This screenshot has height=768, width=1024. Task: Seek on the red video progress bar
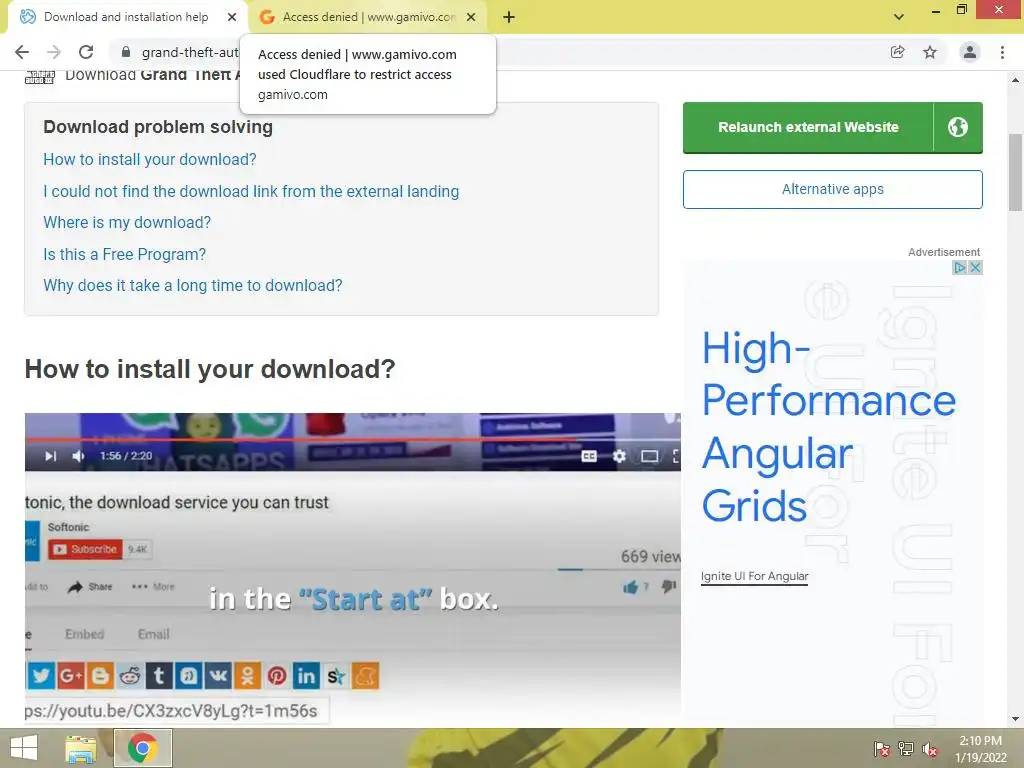353,440
